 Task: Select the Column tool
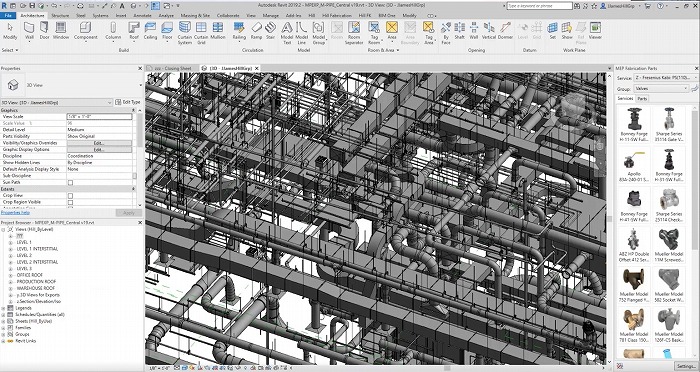(113, 31)
